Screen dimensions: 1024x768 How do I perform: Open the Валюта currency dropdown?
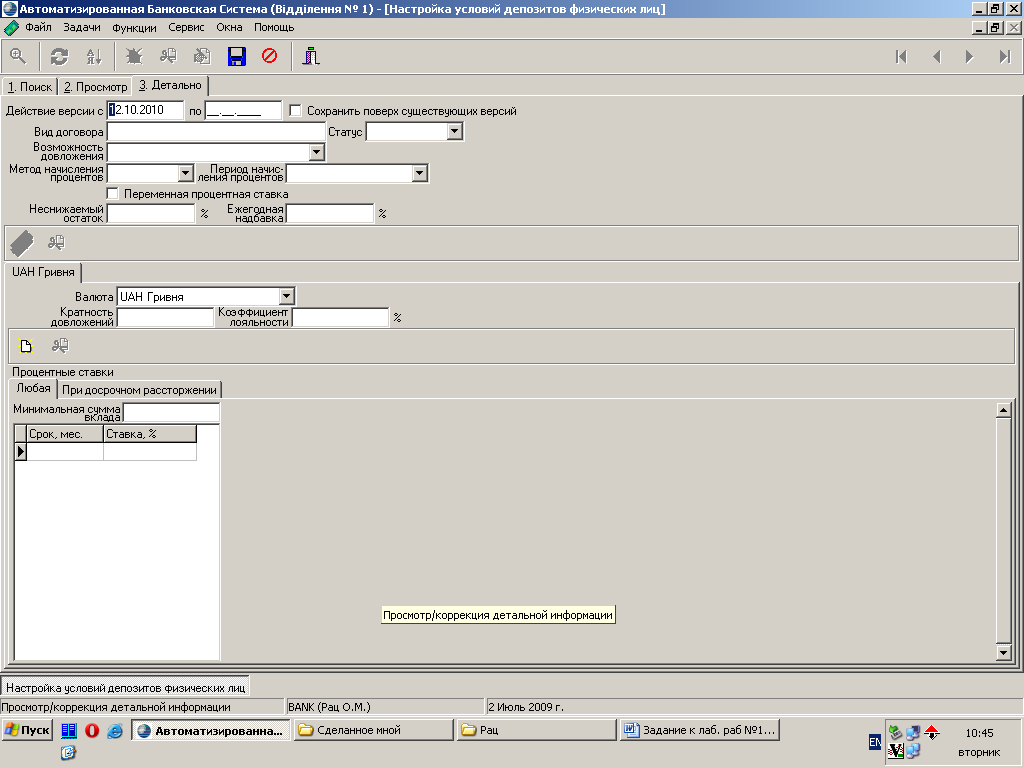pyautogui.click(x=286, y=296)
